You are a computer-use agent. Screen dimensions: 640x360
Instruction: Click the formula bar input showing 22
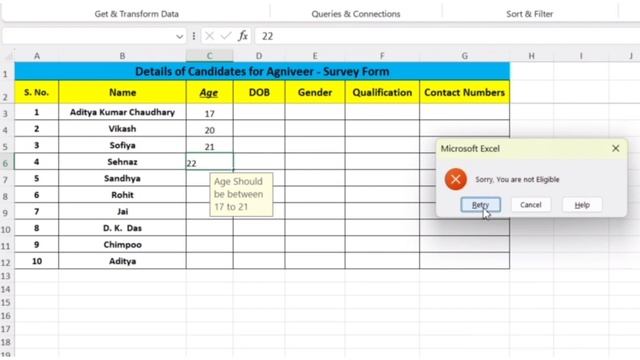447,36
